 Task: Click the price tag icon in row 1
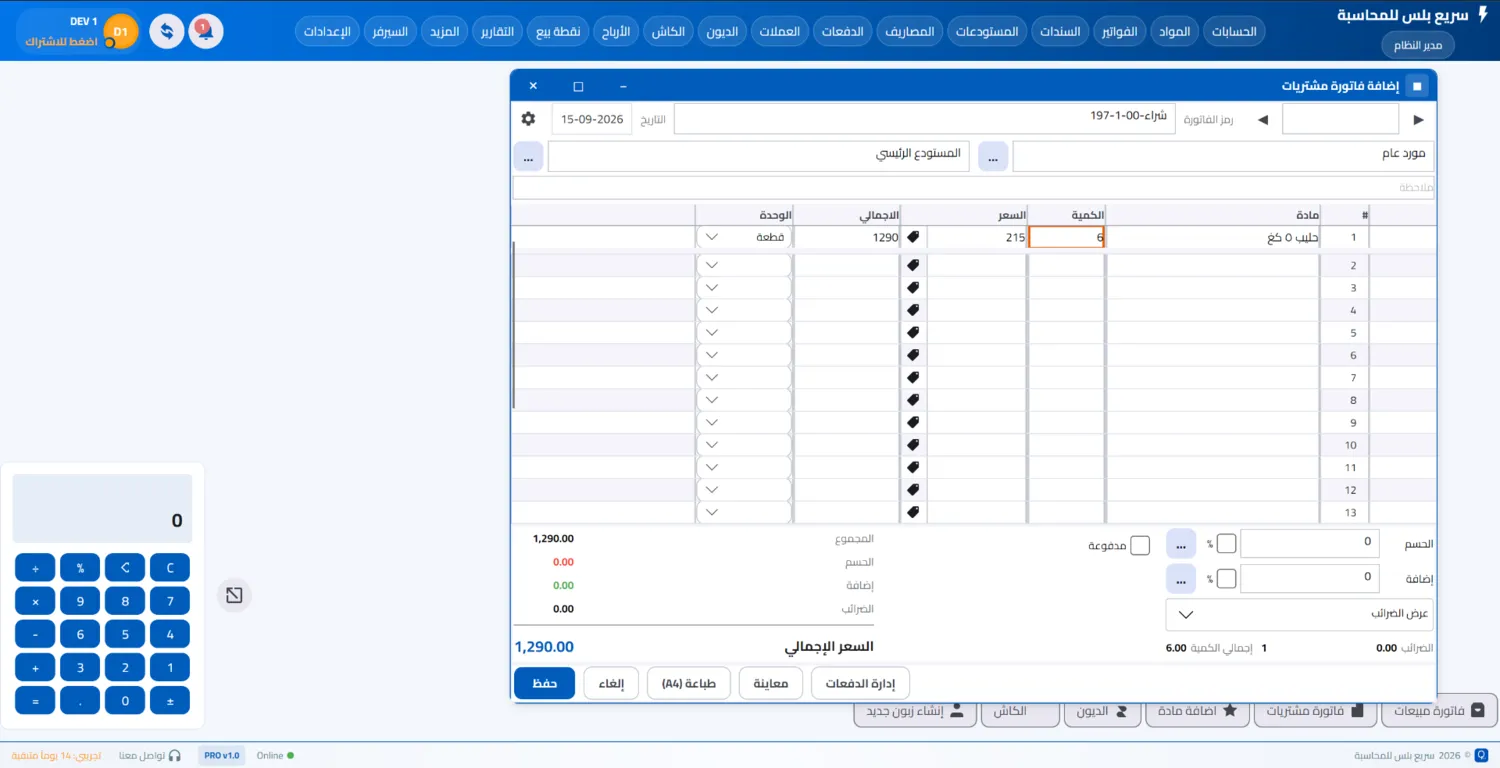tap(913, 238)
